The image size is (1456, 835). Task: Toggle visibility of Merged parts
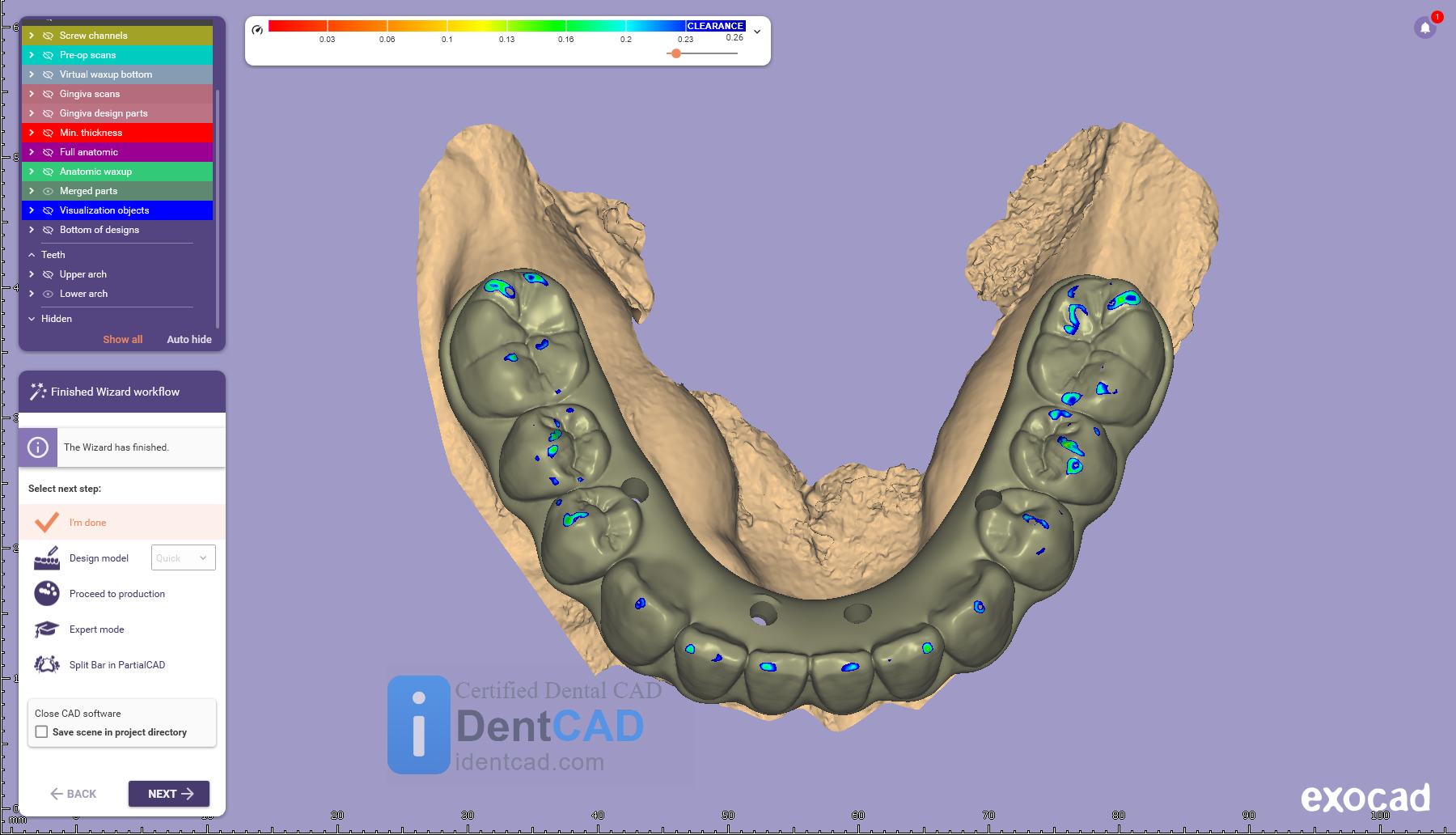[x=48, y=191]
